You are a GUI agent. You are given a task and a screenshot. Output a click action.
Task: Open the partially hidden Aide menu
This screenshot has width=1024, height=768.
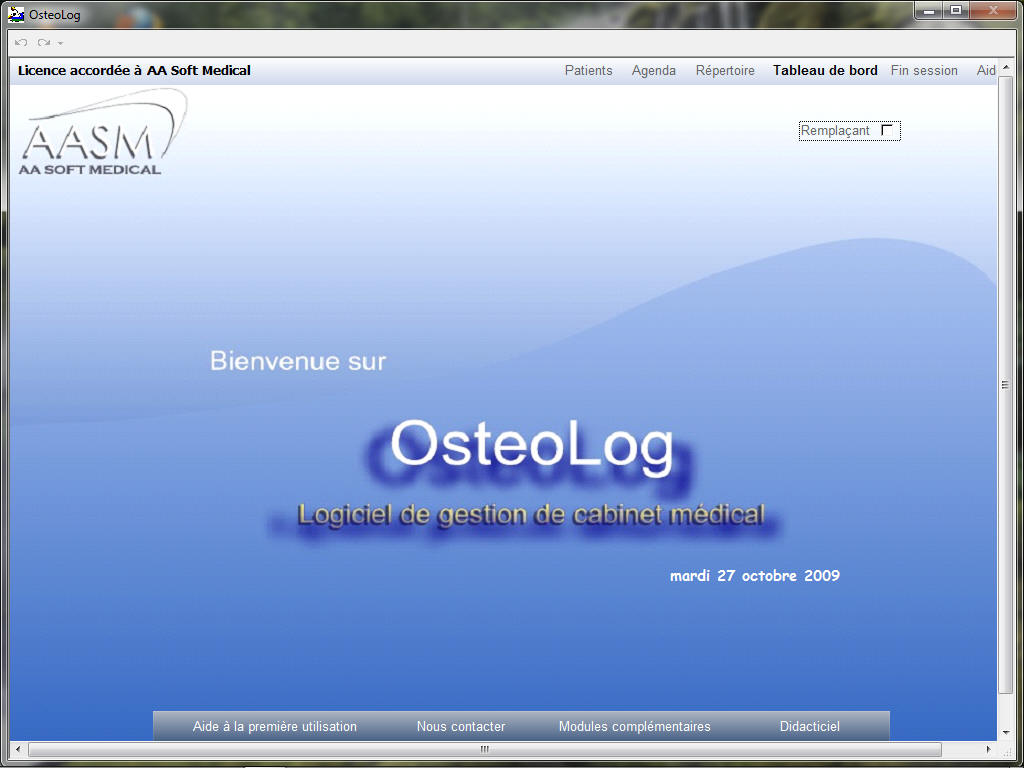[986, 71]
